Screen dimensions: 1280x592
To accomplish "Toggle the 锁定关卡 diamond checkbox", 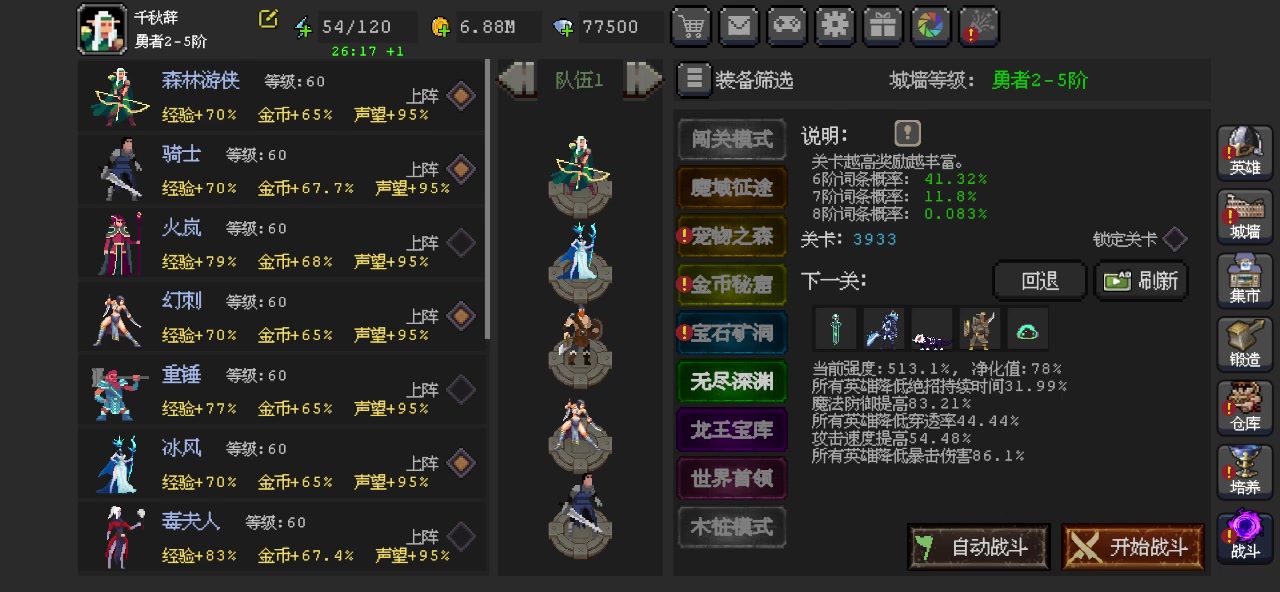I will coord(1175,239).
